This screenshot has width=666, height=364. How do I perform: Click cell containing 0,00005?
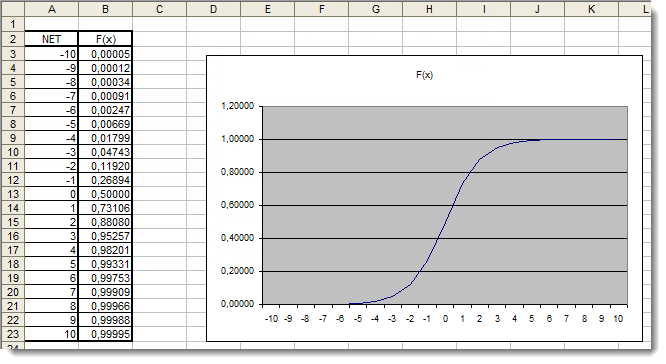coord(105,54)
